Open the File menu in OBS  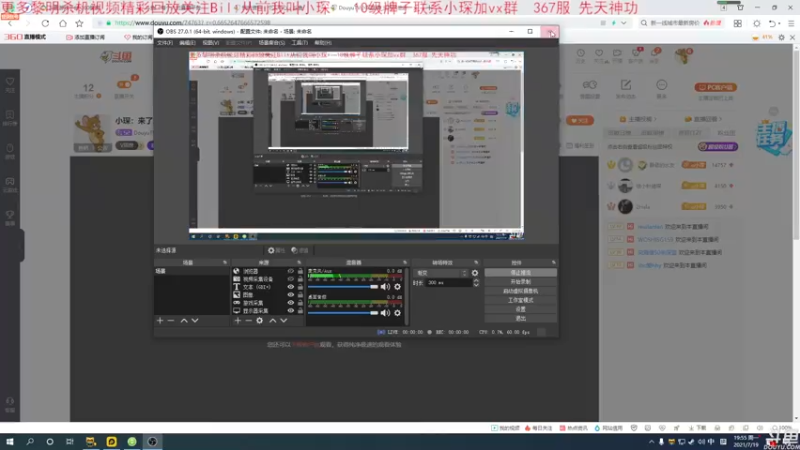point(165,43)
